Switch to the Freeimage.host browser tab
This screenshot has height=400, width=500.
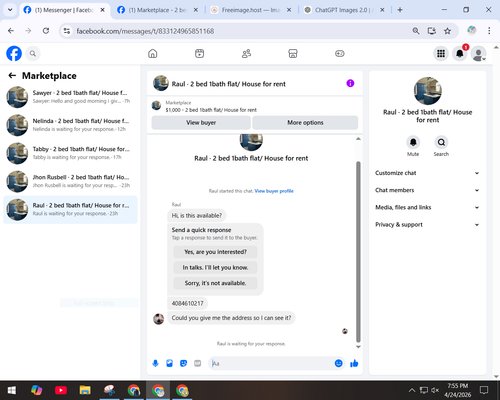(251, 10)
